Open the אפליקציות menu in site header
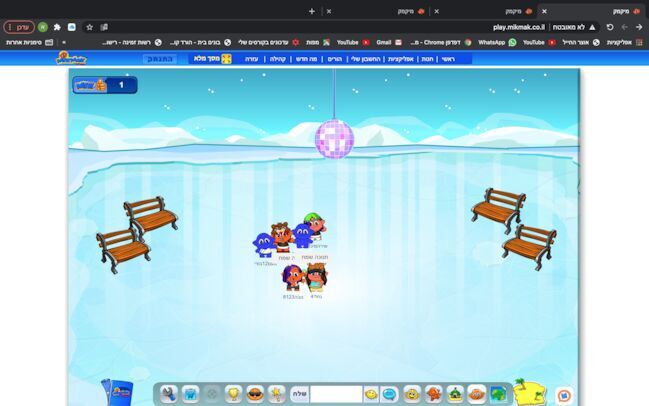The height and width of the screenshot is (406, 649). coord(401,59)
